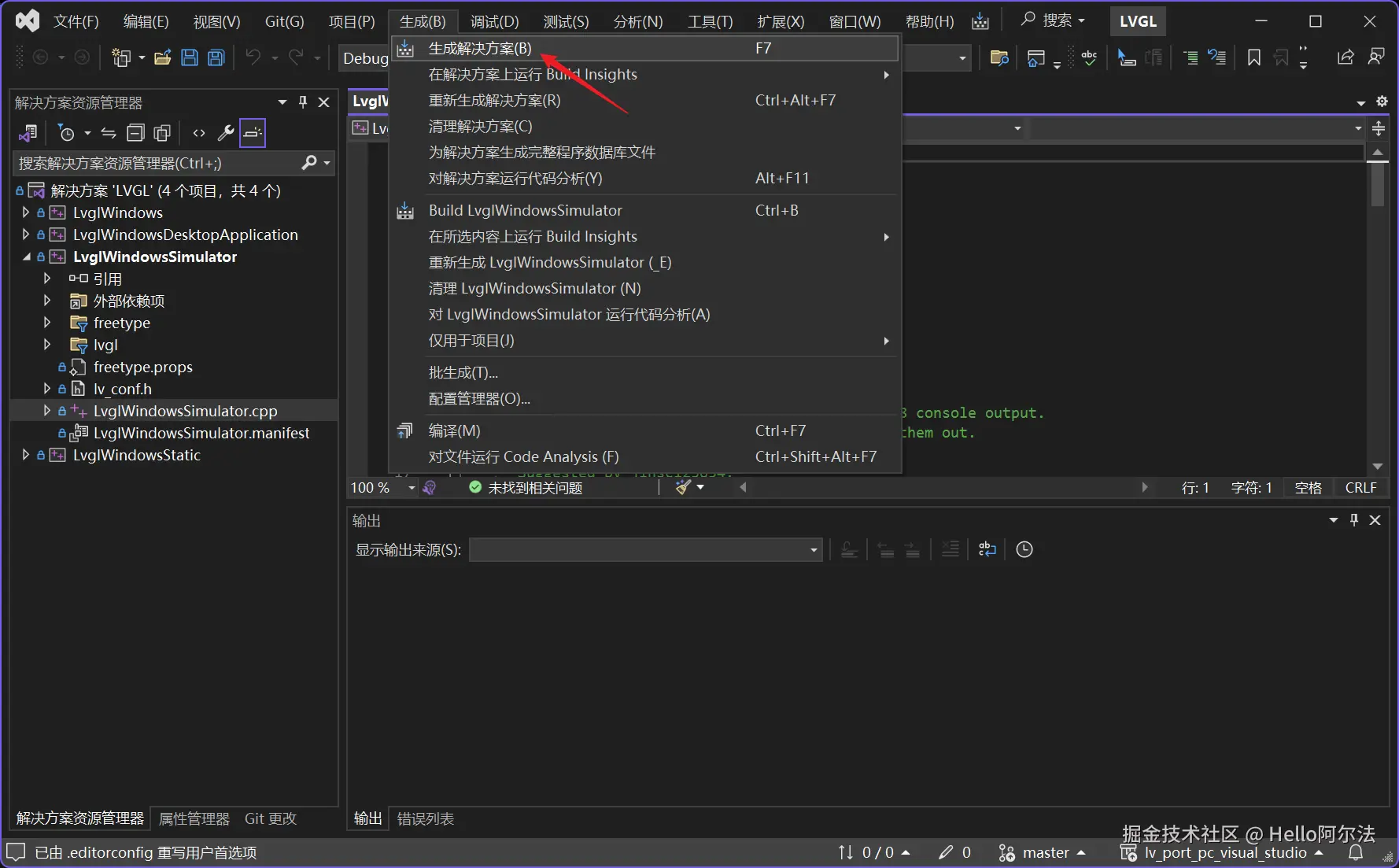
Task: Expand the 引用 references node
Action: (x=47, y=279)
